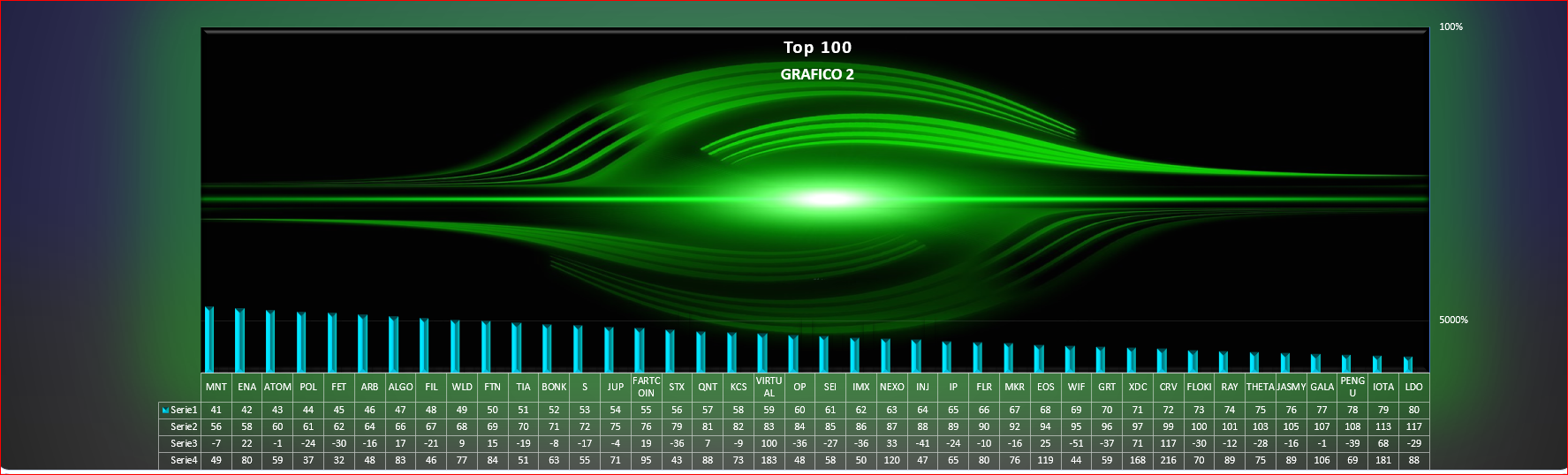1568x475 pixels.
Task: Select the chart title 'Top 100'
Action: coord(817,48)
